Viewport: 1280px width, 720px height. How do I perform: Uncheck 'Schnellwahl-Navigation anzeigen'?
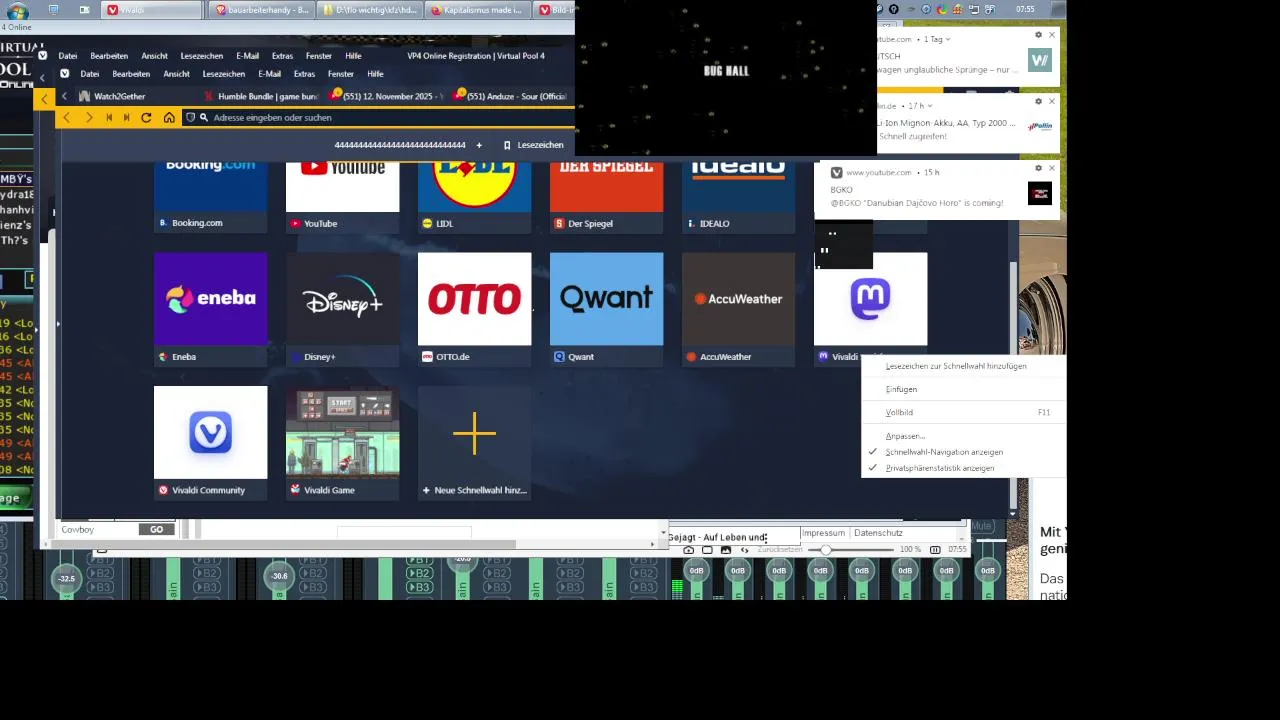[x=963, y=452]
